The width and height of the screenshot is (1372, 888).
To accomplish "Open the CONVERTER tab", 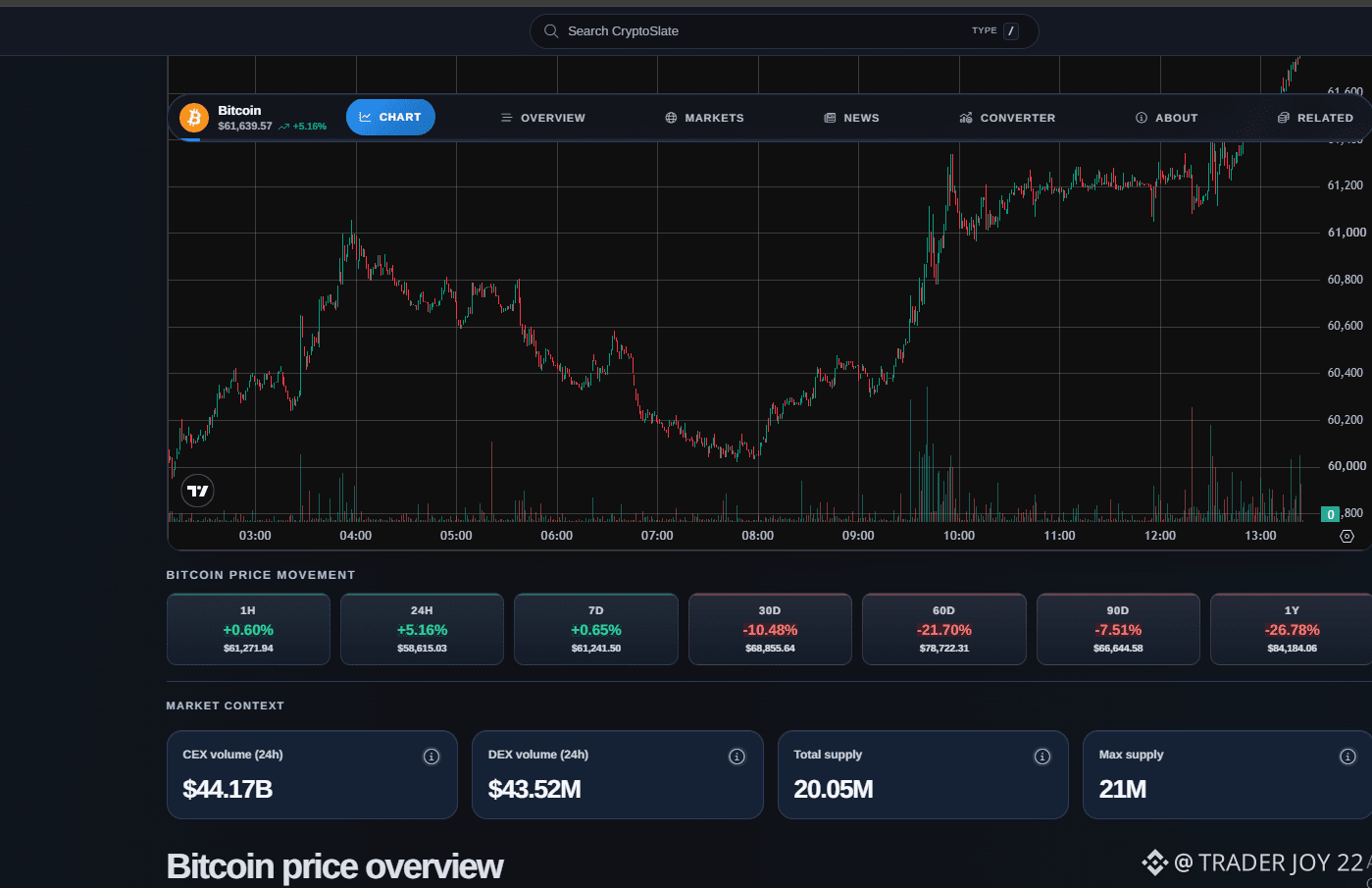I will point(1007,118).
